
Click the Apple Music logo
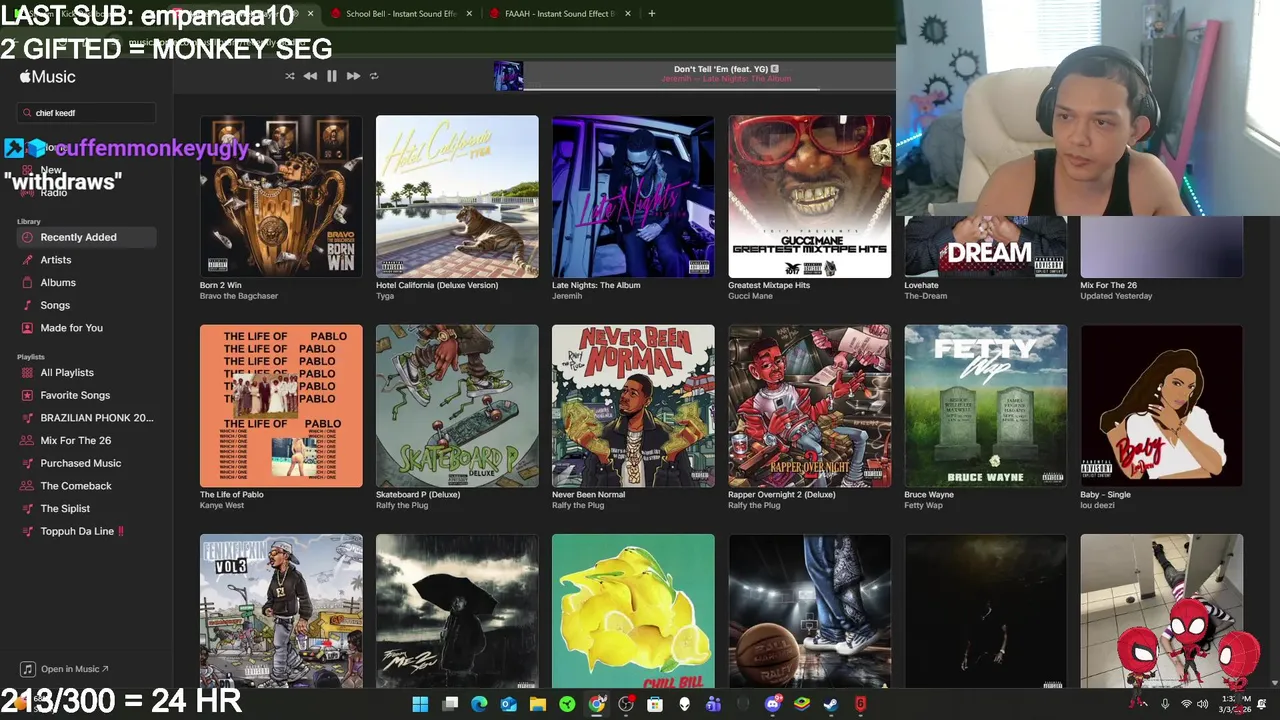pos(47,77)
